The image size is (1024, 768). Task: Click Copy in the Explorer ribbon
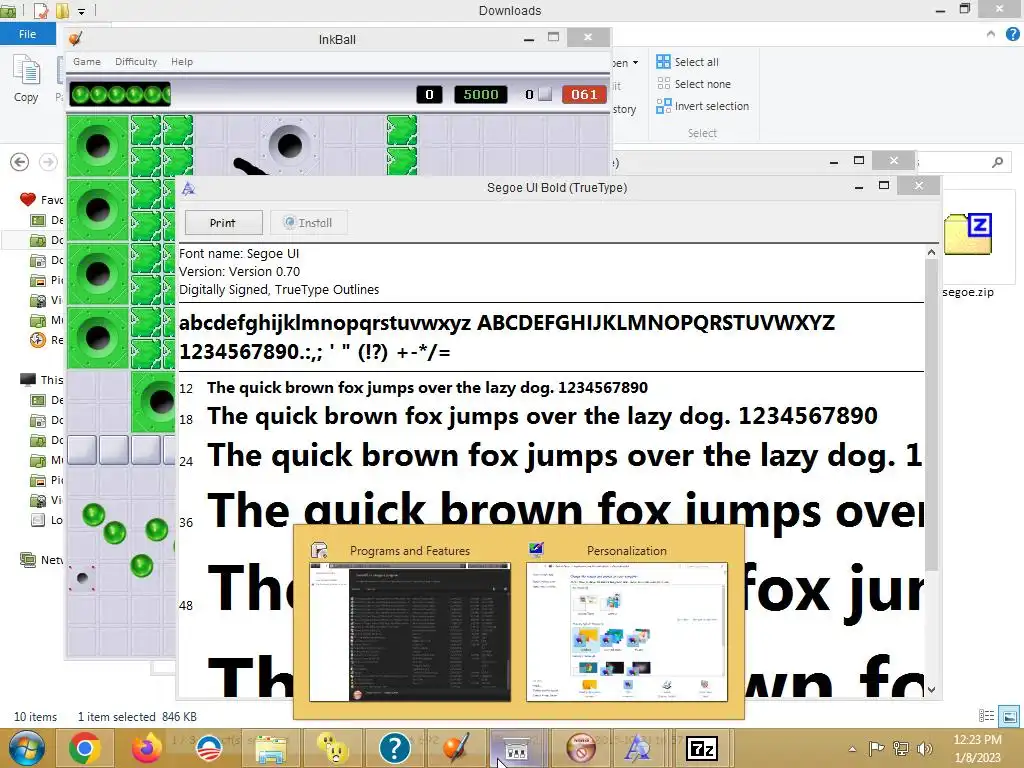[x=26, y=78]
